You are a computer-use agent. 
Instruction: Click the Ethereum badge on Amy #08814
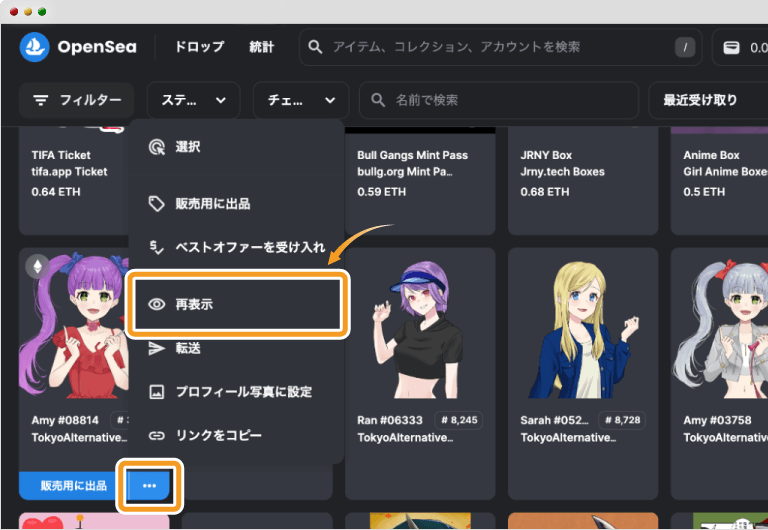pos(37,266)
